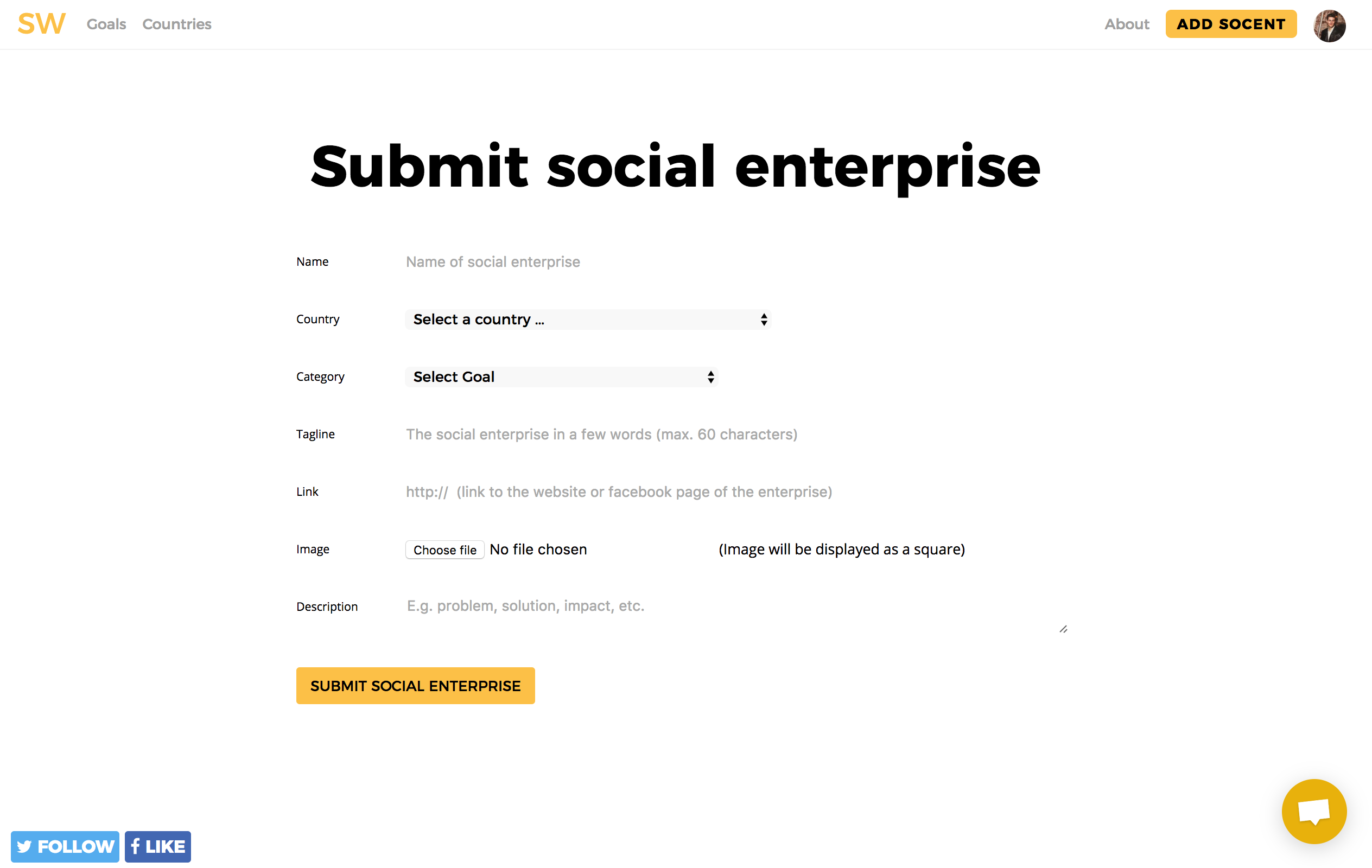Open the Select Goal dropdown
1372x868 pixels.
click(x=561, y=376)
